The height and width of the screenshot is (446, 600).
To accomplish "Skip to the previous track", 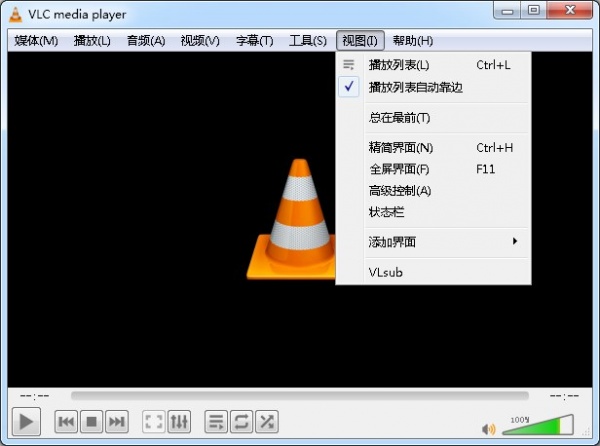I will point(66,422).
